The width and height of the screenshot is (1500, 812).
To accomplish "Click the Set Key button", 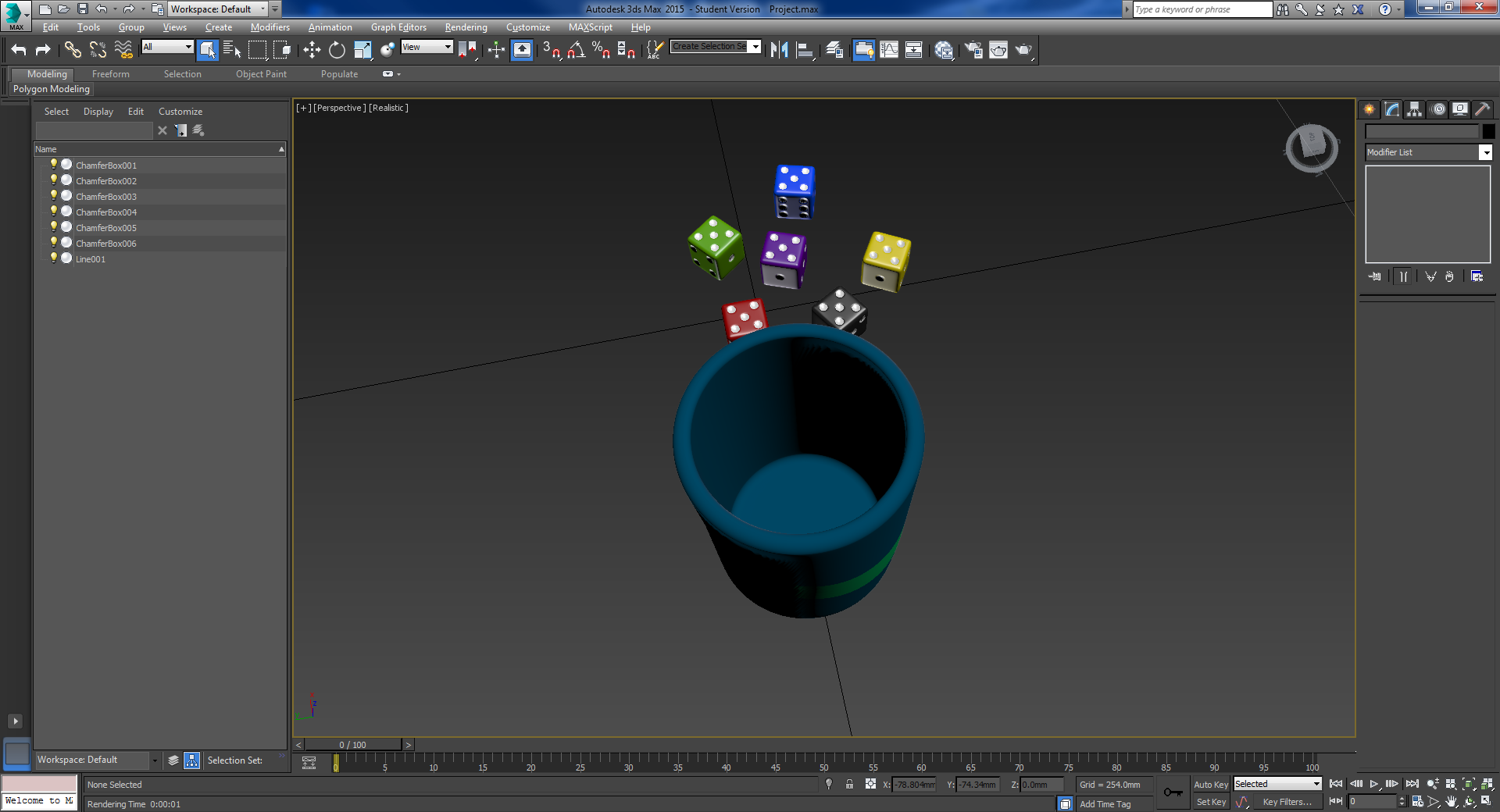I will tap(1210, 802).
